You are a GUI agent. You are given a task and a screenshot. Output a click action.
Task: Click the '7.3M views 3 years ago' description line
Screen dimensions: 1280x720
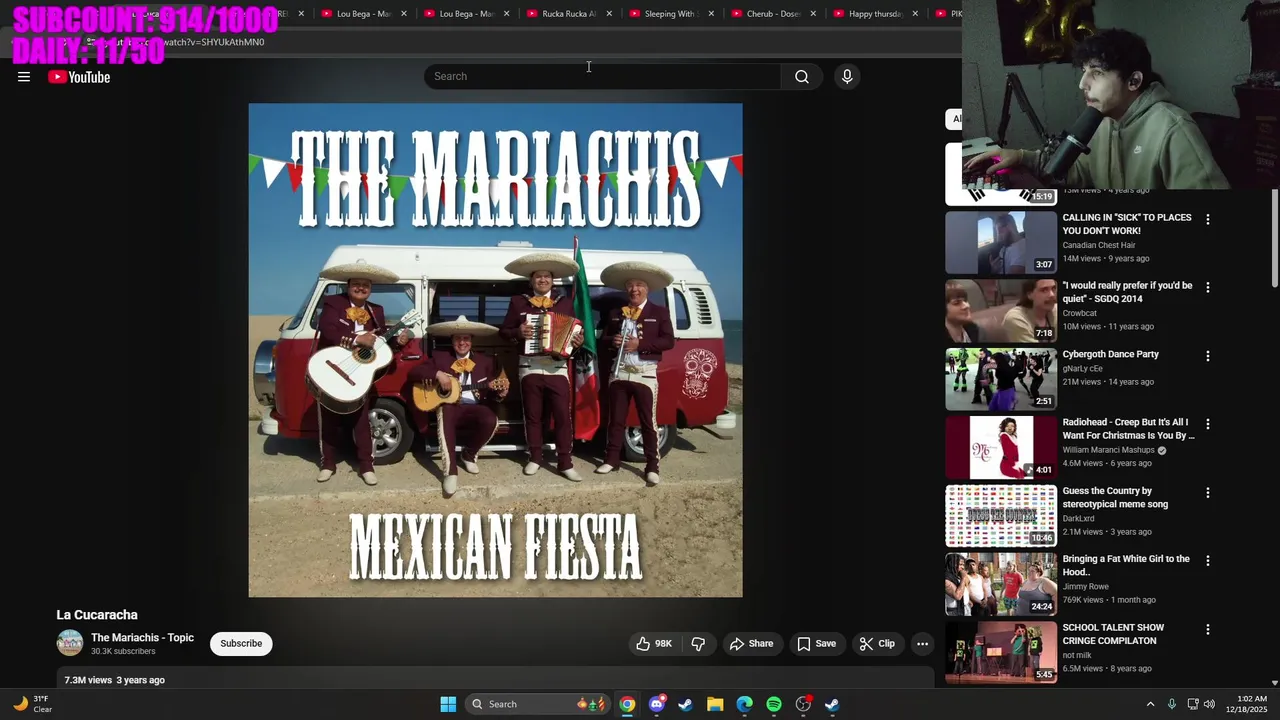115,680
